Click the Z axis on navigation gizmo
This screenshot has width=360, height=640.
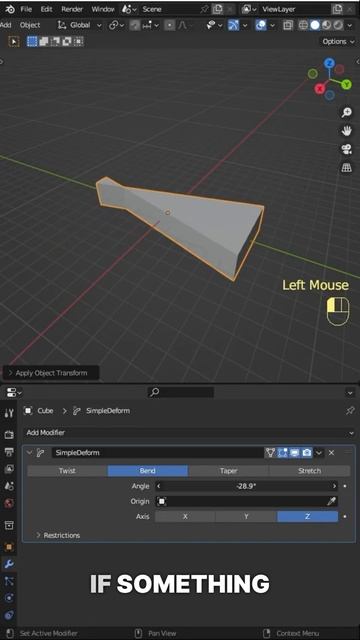[329, 63]
